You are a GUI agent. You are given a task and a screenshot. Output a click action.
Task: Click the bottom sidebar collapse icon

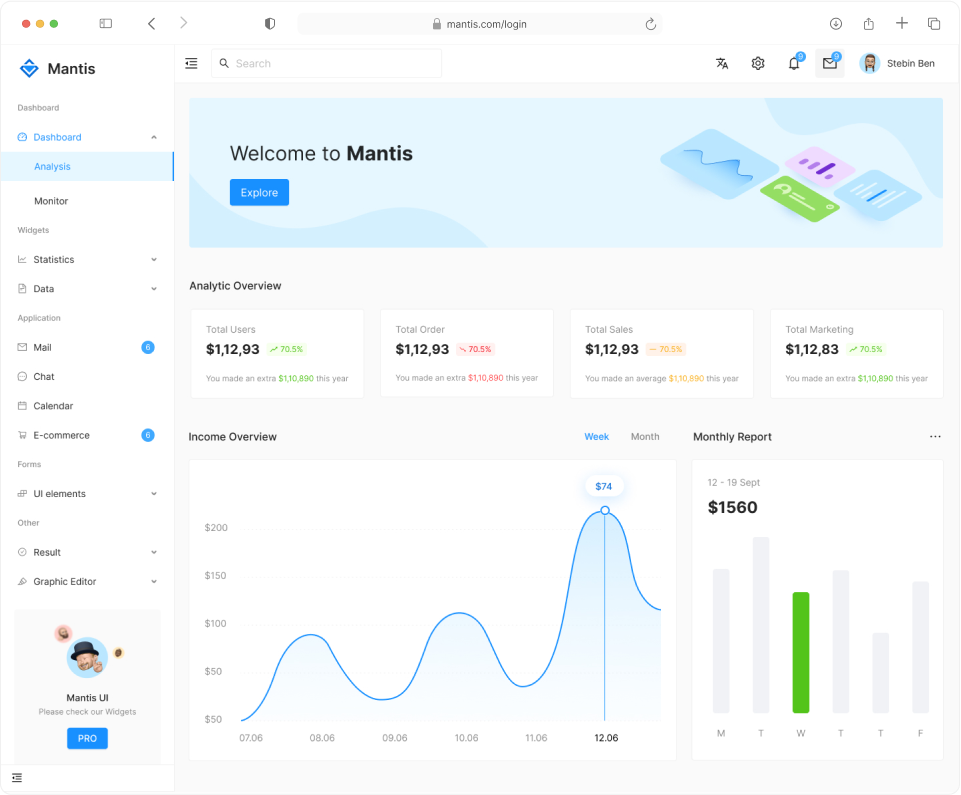tap(17, 778)
